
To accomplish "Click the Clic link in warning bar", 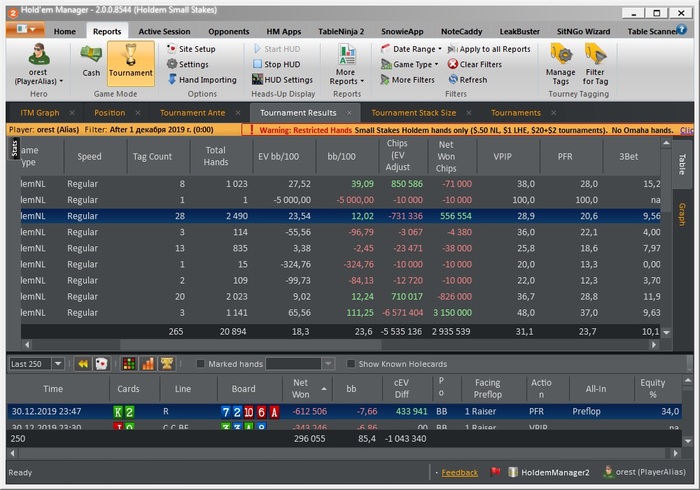I will [x=687, y=130].
